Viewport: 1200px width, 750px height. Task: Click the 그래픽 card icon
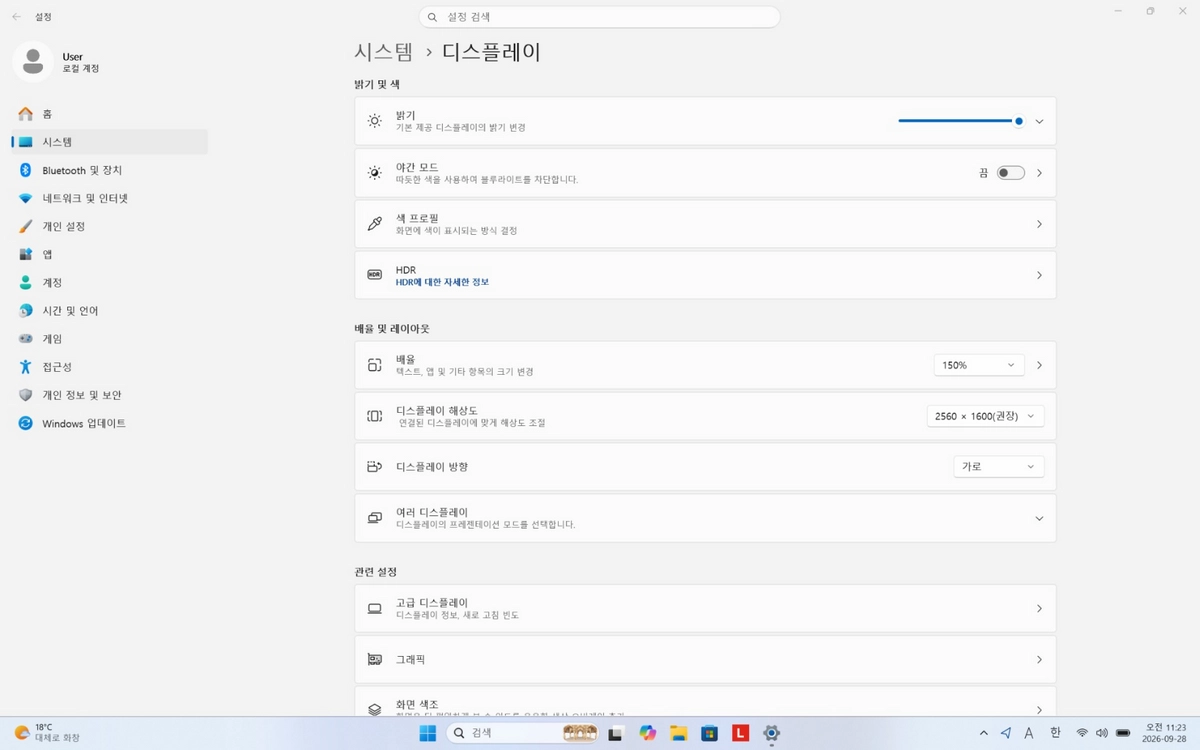coord(374,660)
